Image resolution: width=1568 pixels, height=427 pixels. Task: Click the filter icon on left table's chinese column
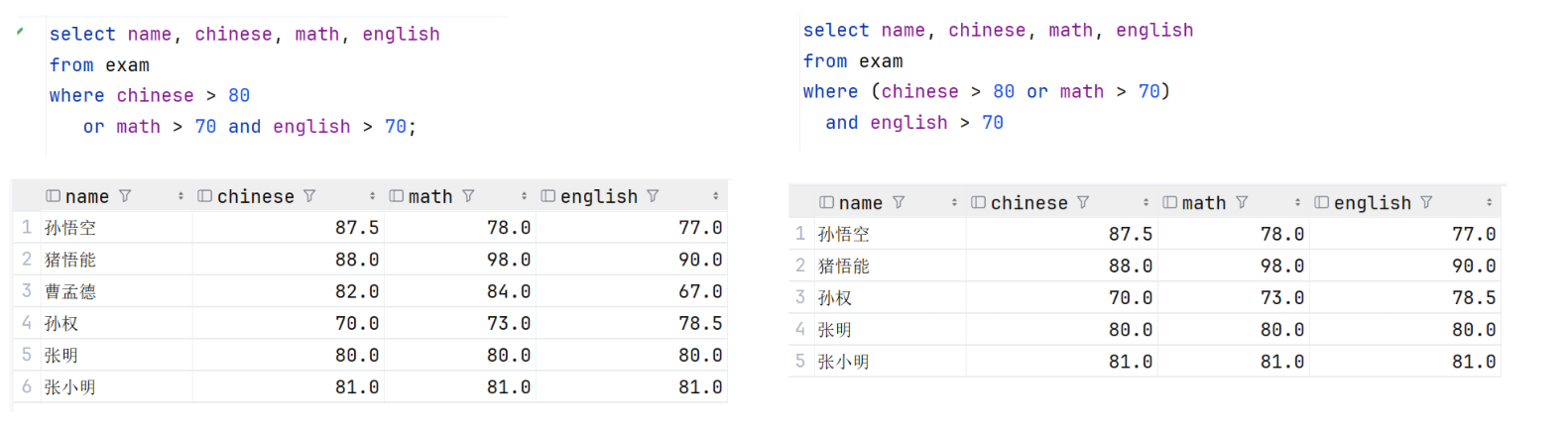(309, 196)
